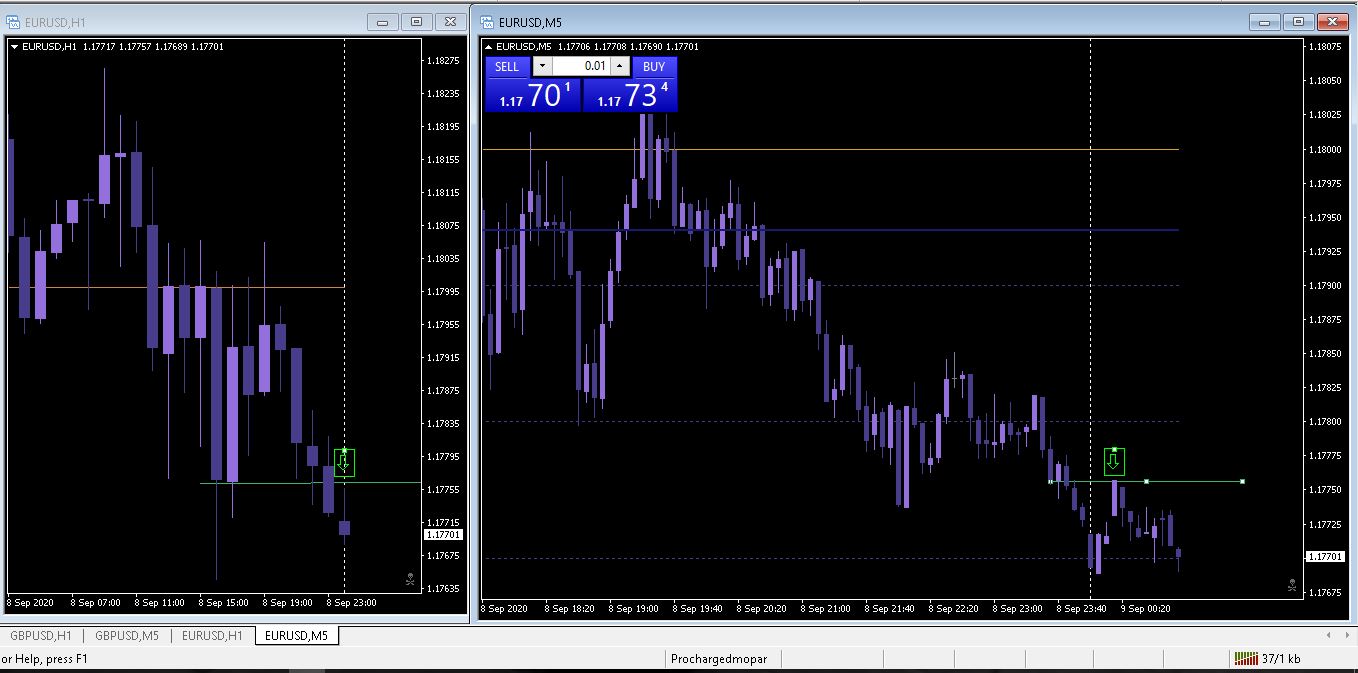The width and height of the screenshot is (1358, 673).
Task: Click the 8 Sep 18:20 time label
Action: 570,608
